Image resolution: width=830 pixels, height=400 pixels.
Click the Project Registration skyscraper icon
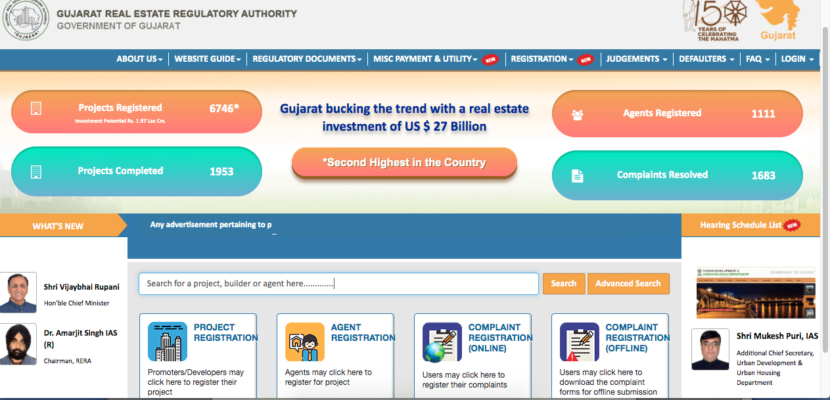167,342
